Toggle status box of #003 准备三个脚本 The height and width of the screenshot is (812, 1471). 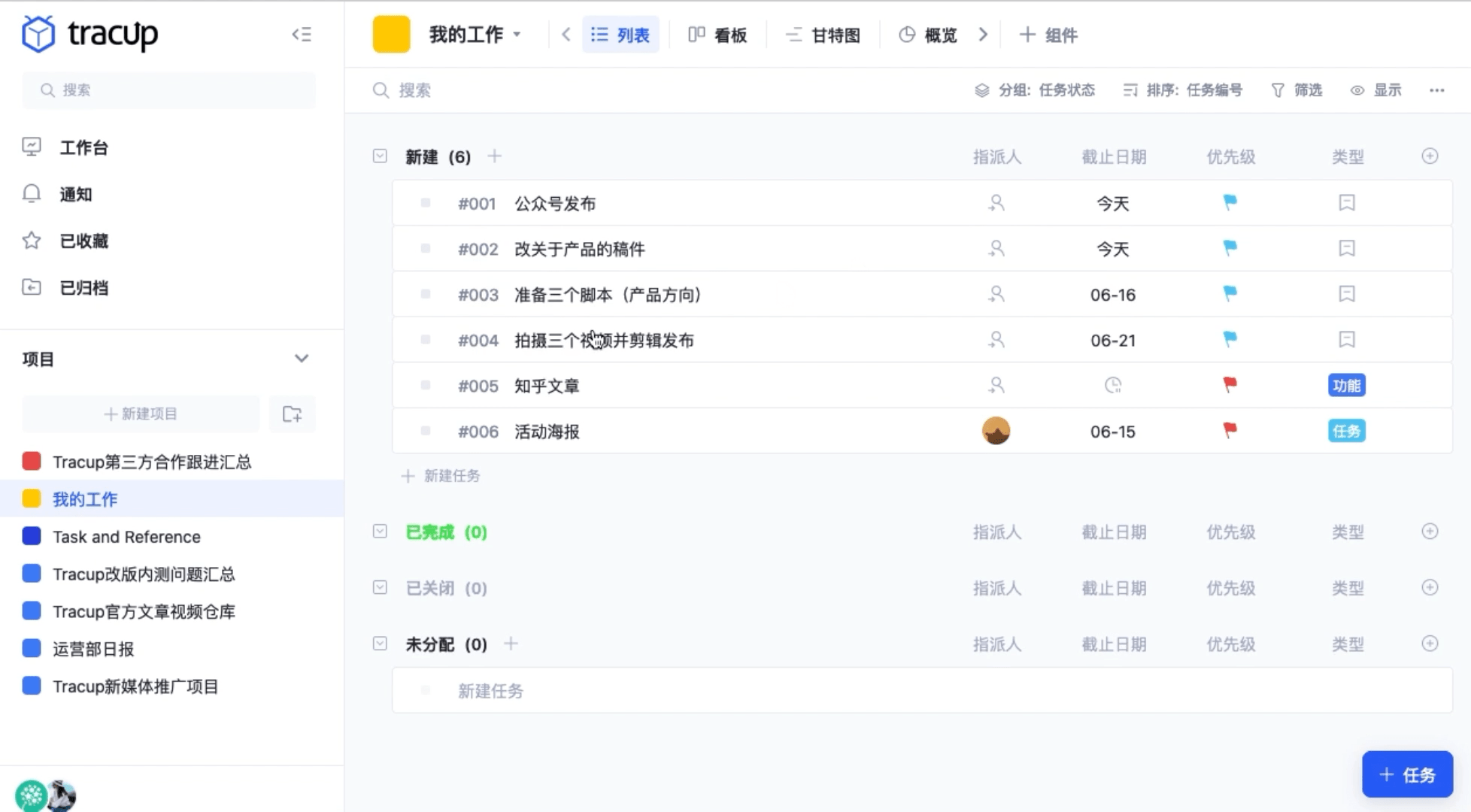pos(425,294)
